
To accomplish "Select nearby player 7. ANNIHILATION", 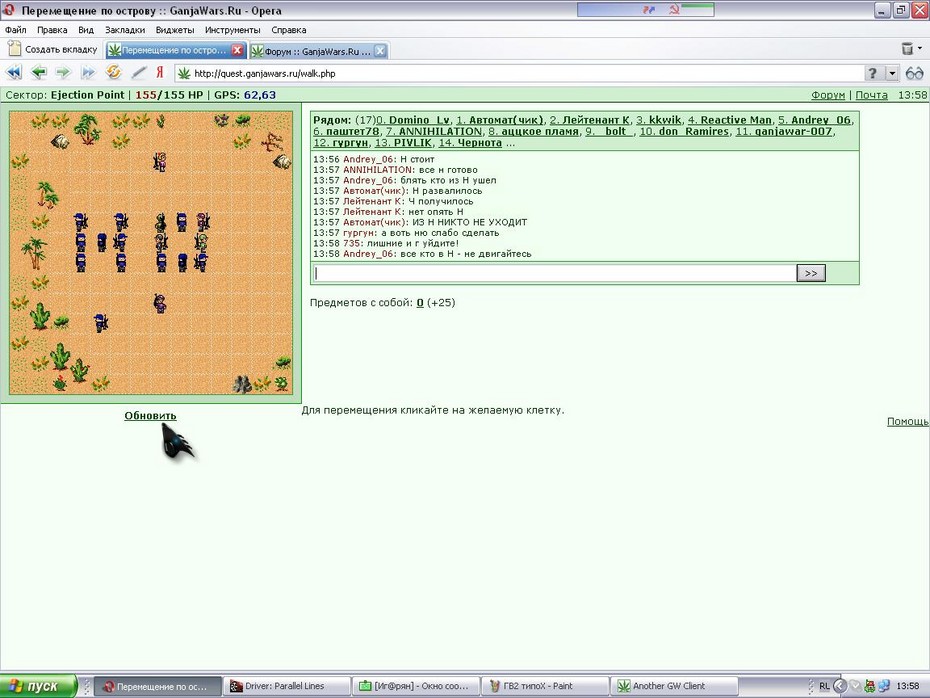I will [434, 131].
